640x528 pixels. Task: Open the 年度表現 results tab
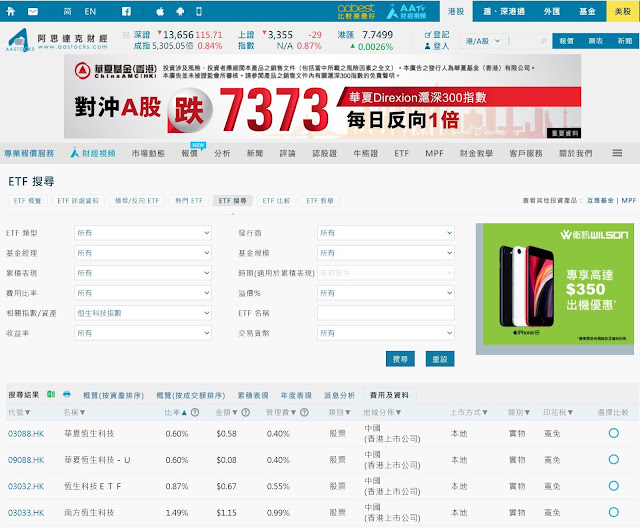tap(296, 395)
